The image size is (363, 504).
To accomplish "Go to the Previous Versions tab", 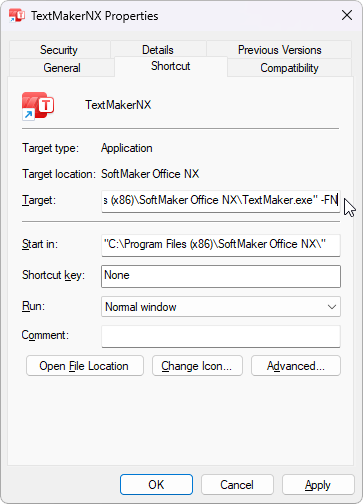I will pyautogui.click(x=279, y=50).
